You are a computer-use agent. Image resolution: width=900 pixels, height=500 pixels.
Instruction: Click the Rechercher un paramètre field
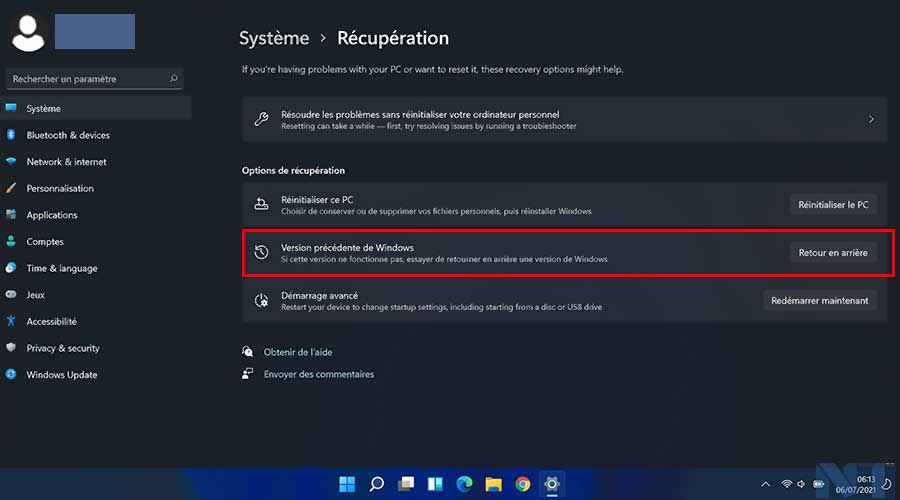click(95, 79)
